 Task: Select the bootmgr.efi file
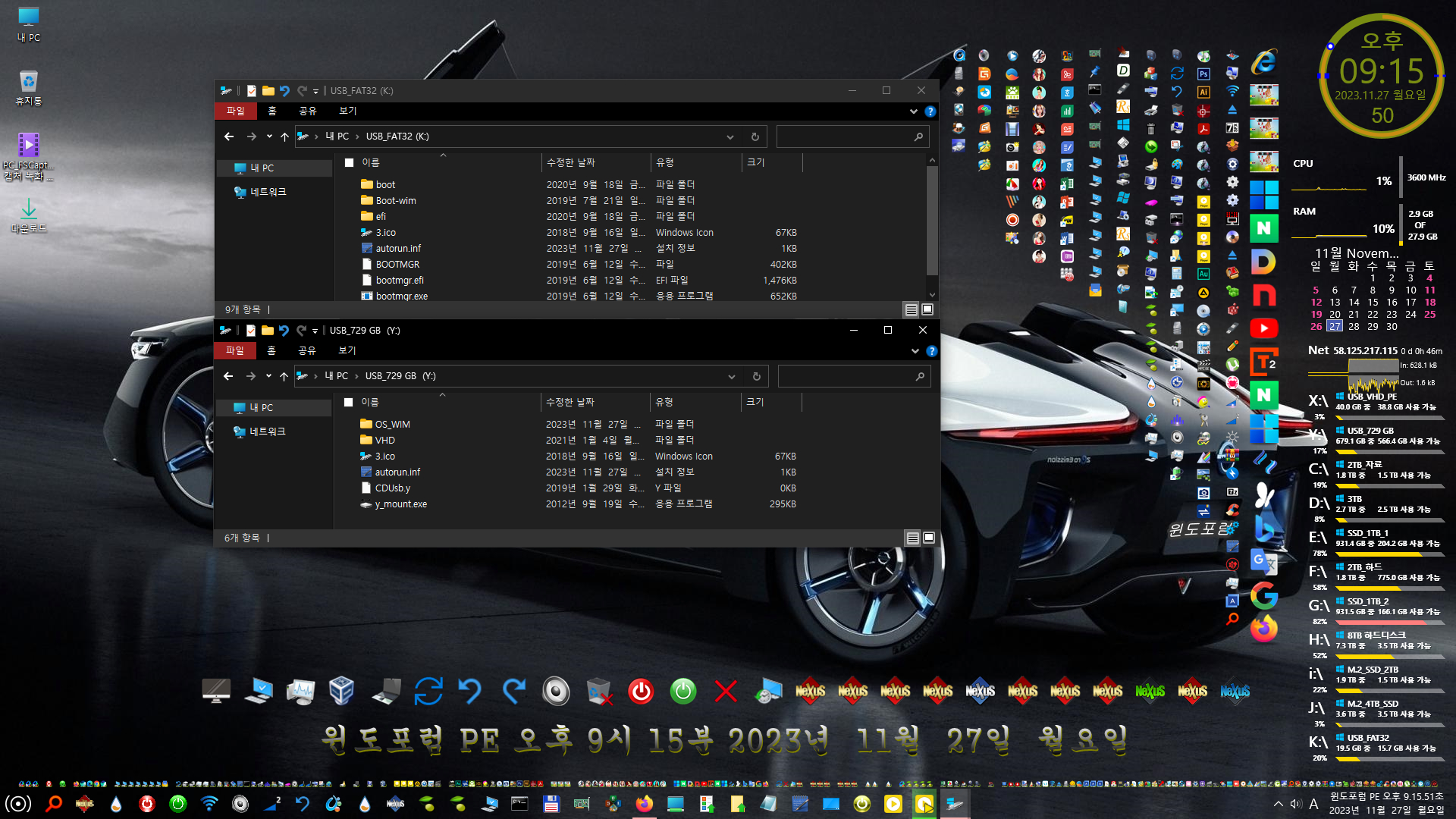[x=400, y=281]
